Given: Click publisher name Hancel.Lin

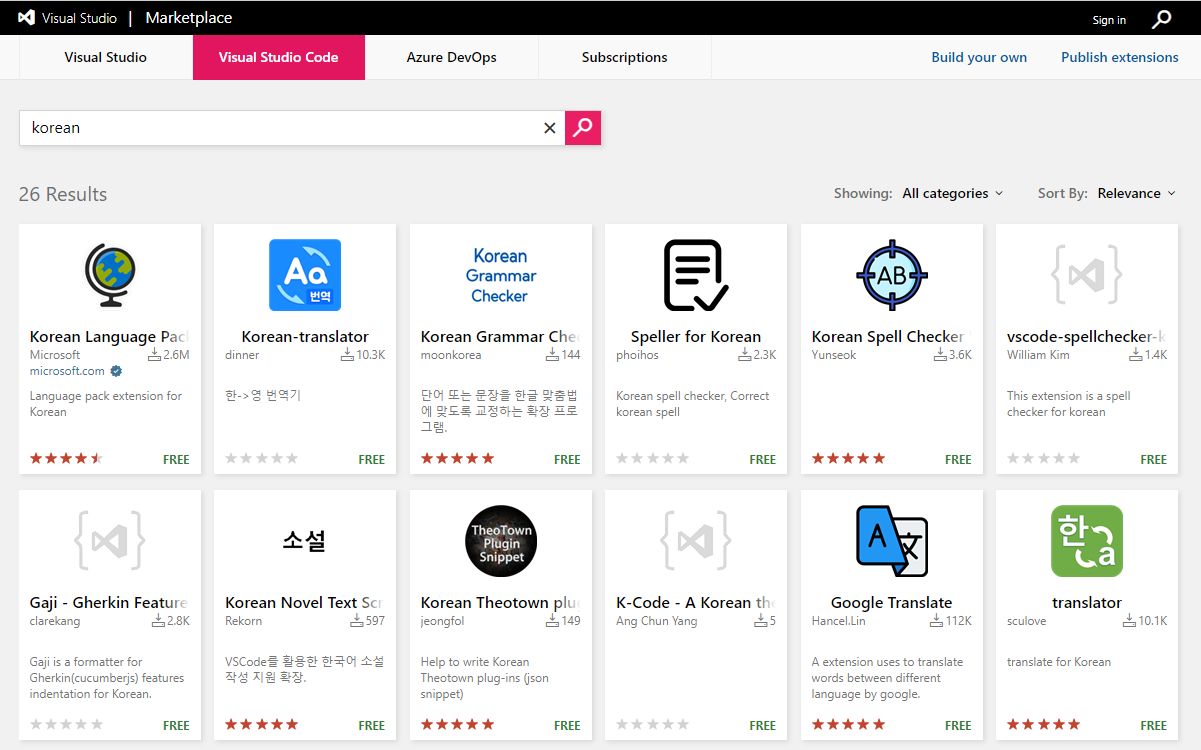Looking at the screenshot, I should click(840, 621).
